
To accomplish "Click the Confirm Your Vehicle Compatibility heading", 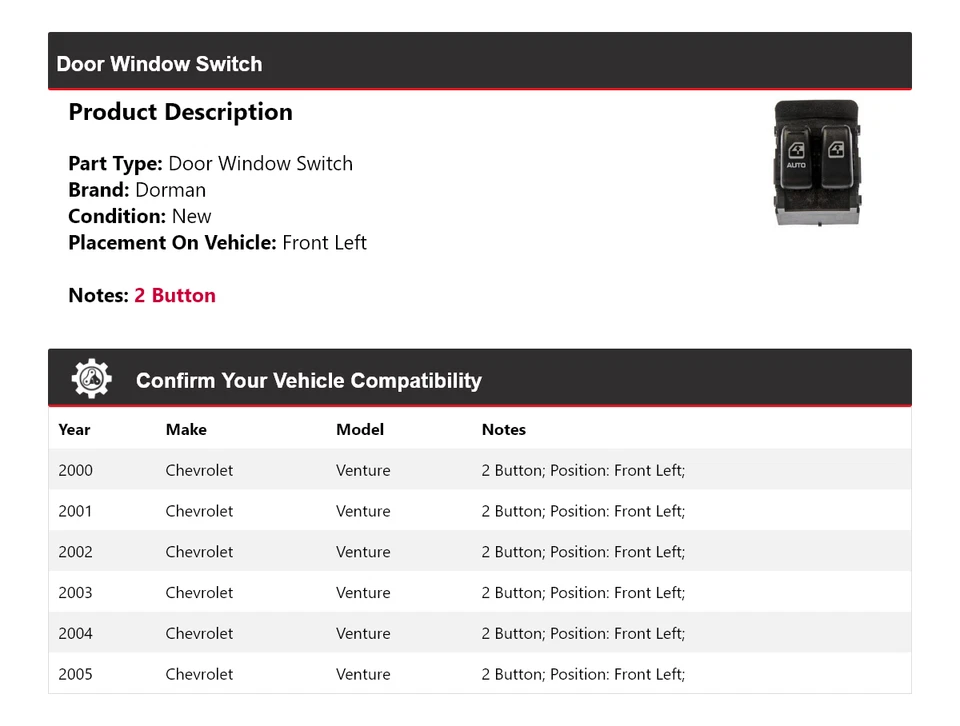I will (x=309, y=380).
